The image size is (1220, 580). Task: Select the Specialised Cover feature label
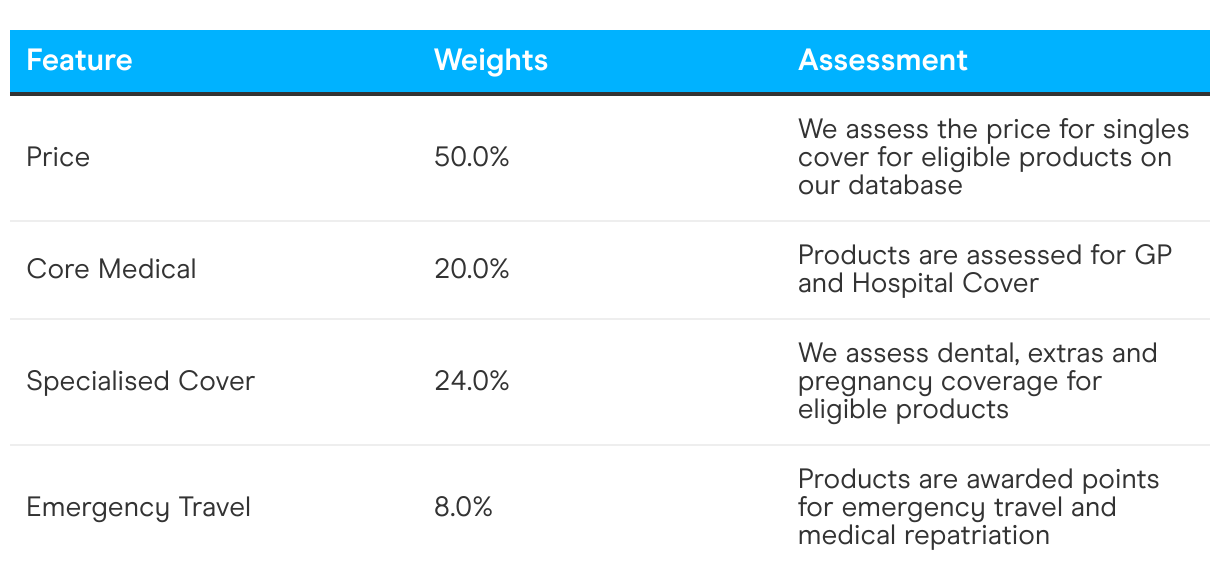(140, 381)
